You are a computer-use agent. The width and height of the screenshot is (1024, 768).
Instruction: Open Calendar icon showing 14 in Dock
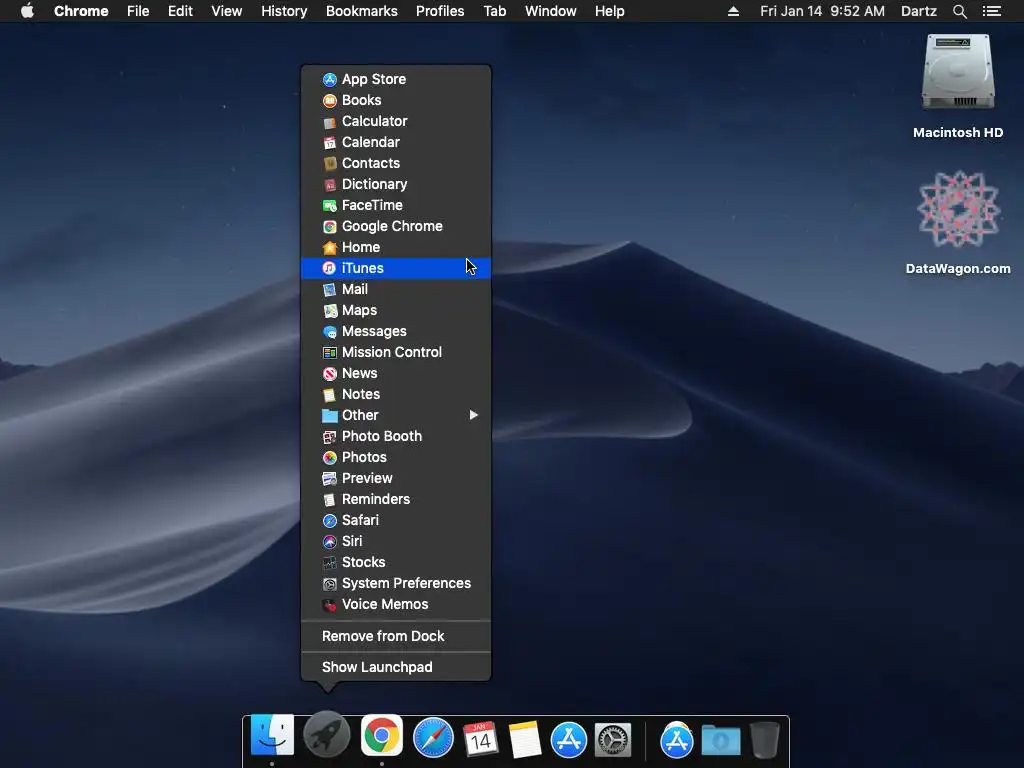click(480, 740)
